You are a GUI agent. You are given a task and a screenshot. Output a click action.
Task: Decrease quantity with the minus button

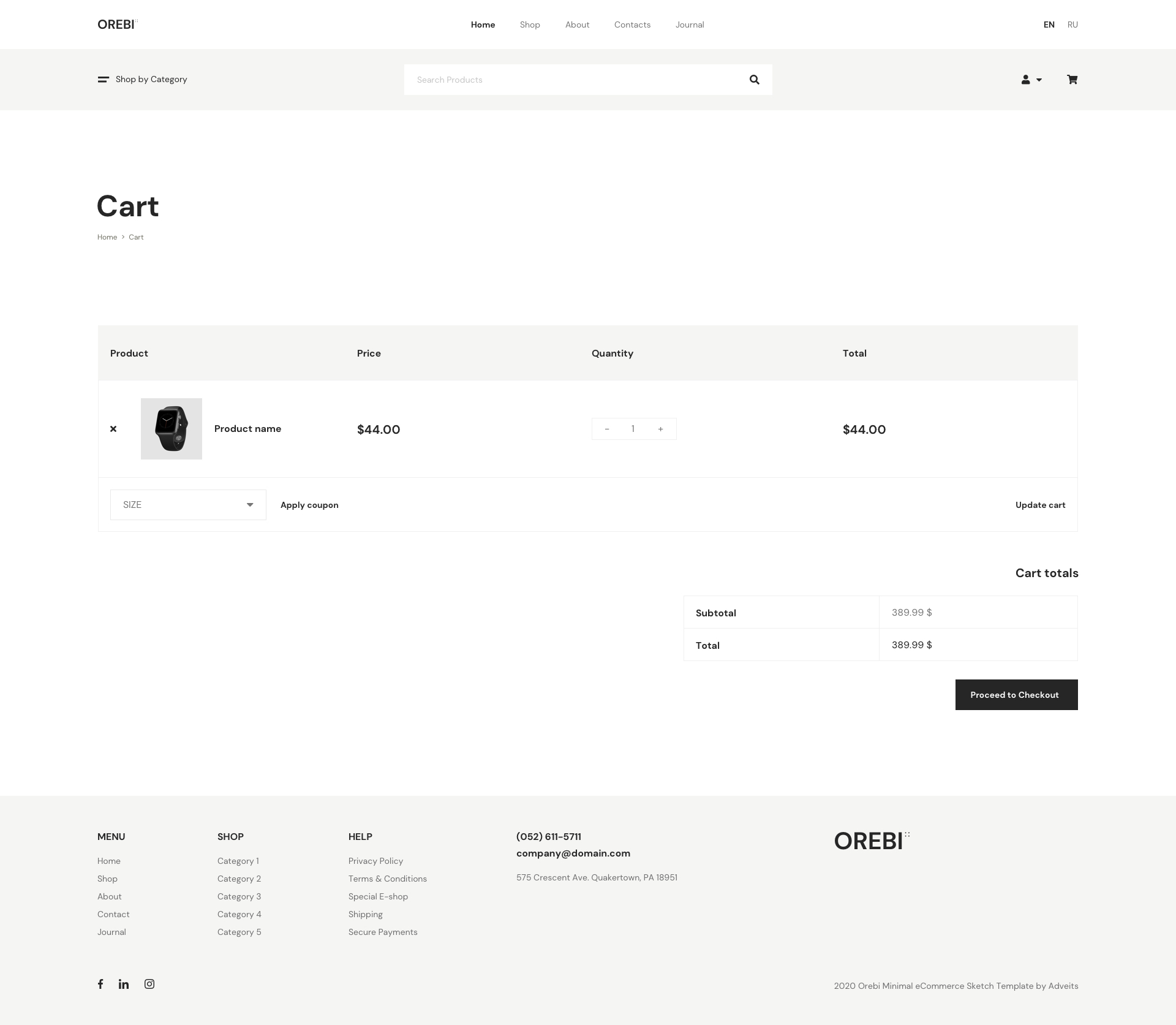[x=607, y=429]
